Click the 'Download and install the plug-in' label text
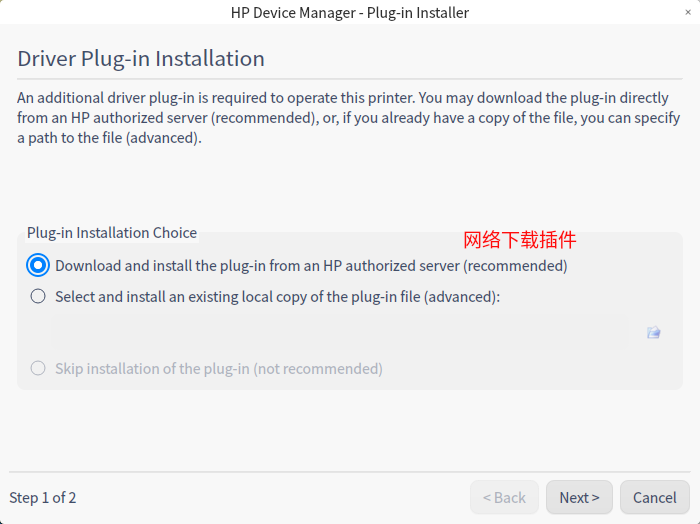Viewport: 700px width, 524px height. click(x=311, y=266)
